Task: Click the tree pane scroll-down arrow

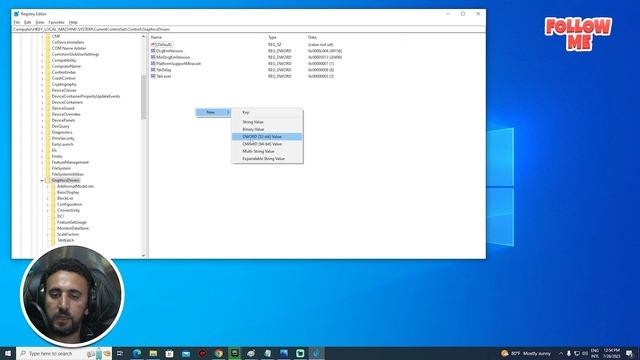Action: coord(143,256)
